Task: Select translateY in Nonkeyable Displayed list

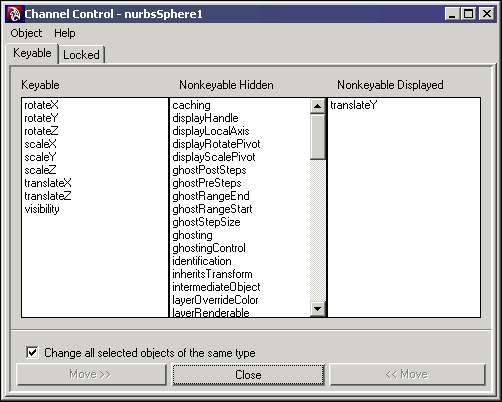Action: [354, 105]
